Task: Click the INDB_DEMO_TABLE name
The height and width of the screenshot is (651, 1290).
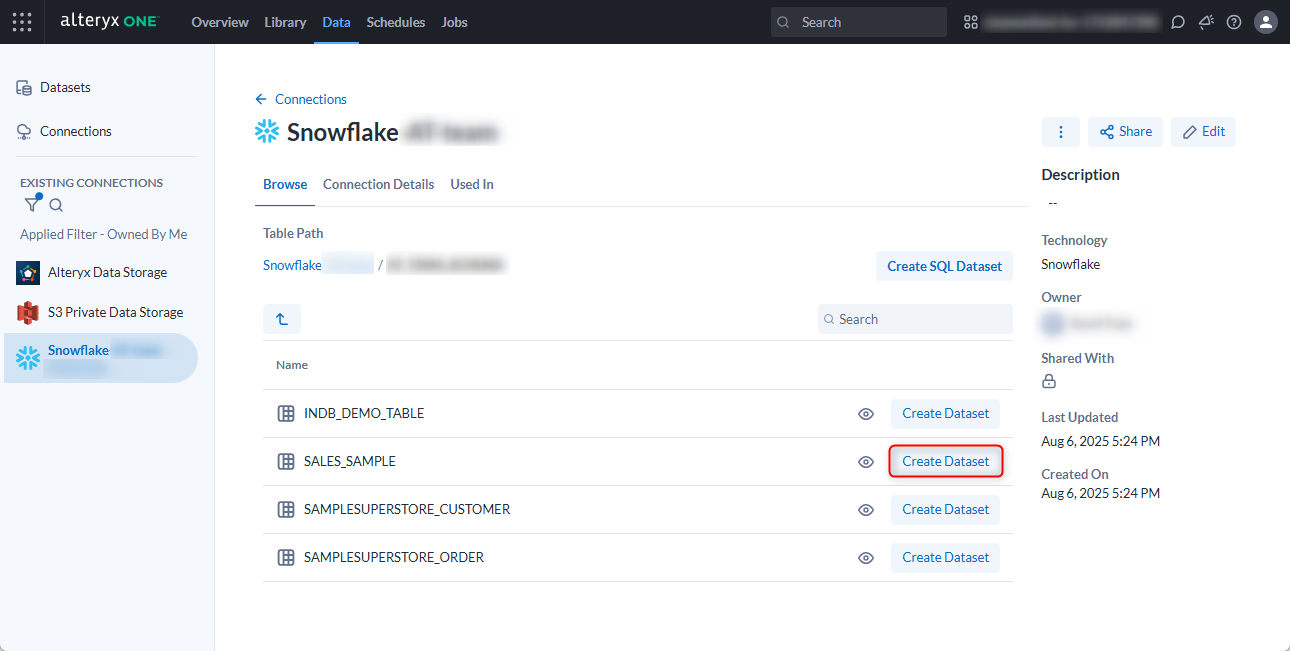Action: coord(364,413)
